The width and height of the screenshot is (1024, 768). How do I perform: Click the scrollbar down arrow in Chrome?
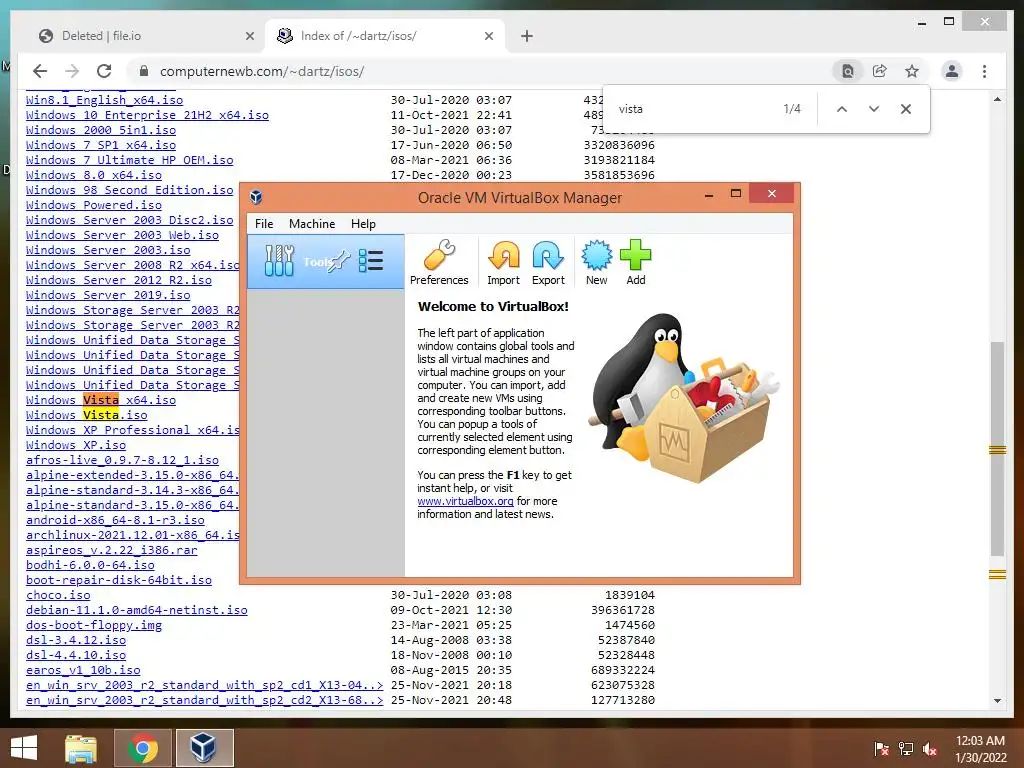pyautogui.click(x=997, y=701)
